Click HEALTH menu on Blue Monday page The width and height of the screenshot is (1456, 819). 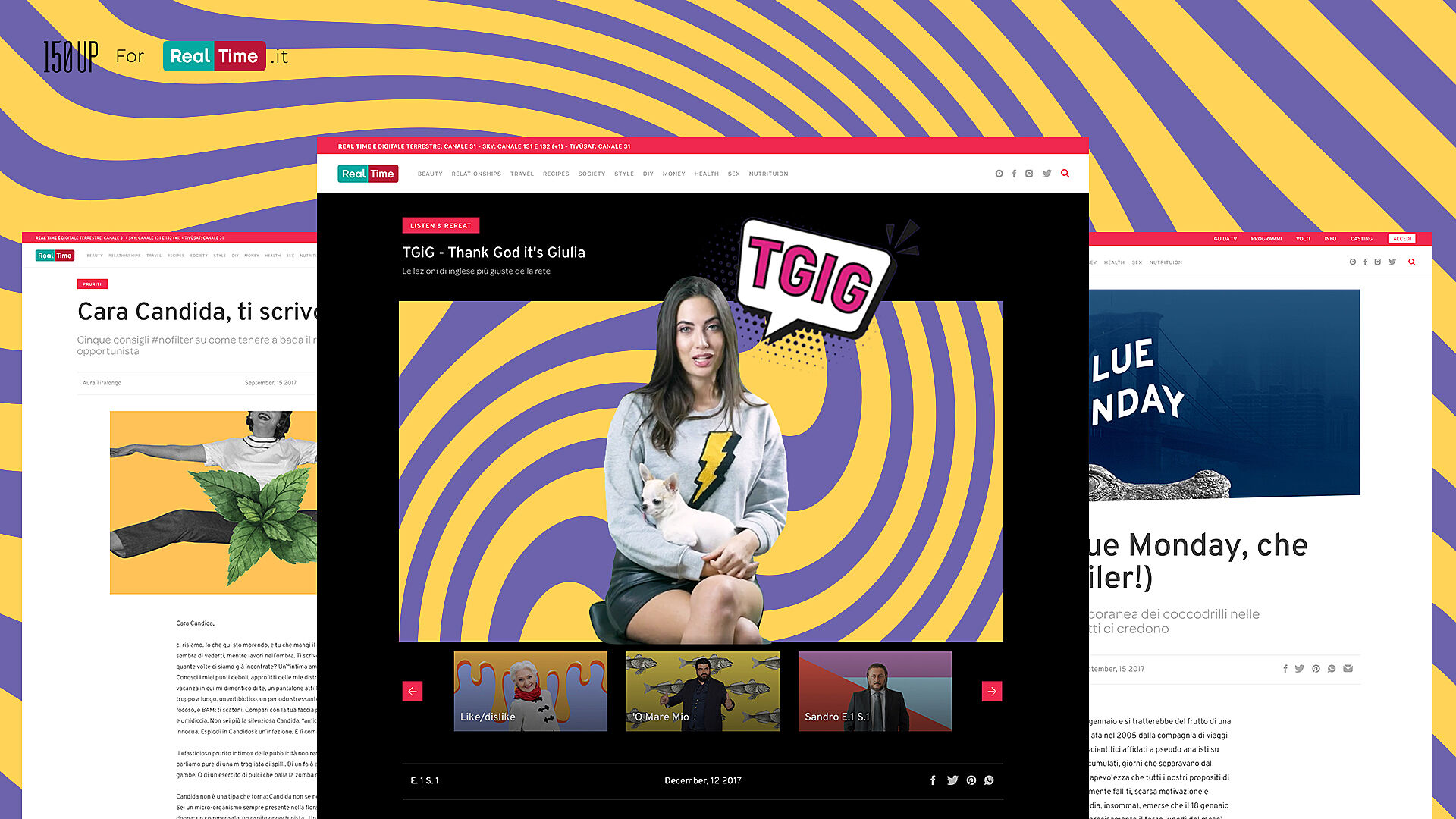[x=1114, y=262]
